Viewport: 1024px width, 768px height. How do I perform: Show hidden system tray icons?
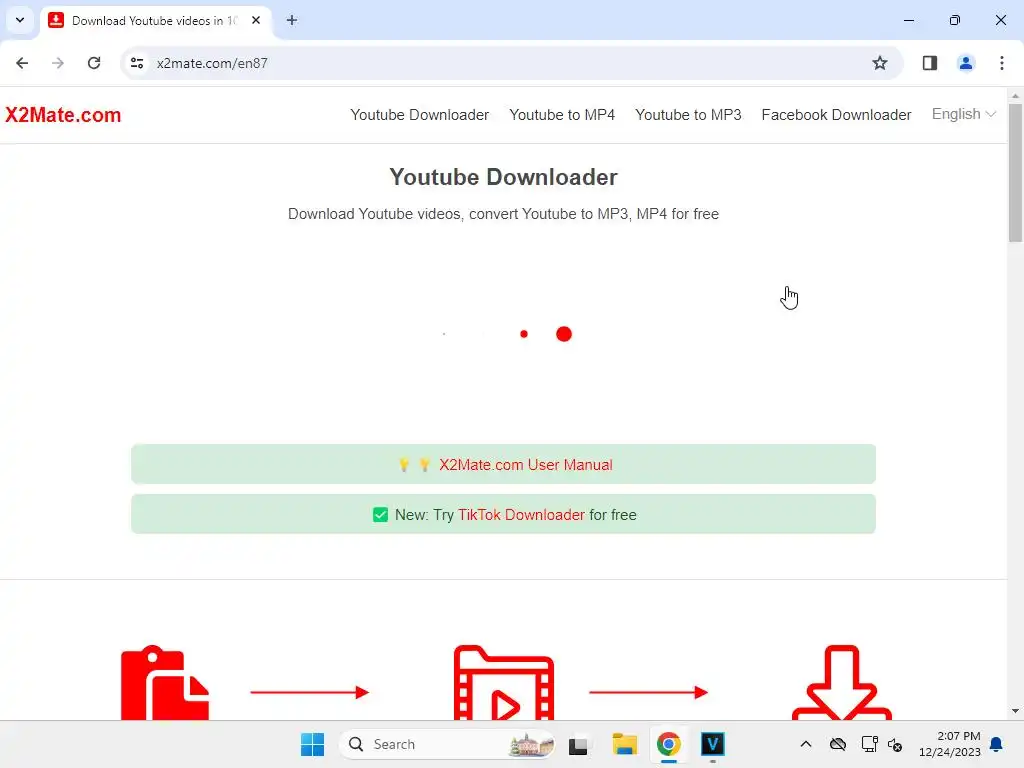(x=806, y=744)
